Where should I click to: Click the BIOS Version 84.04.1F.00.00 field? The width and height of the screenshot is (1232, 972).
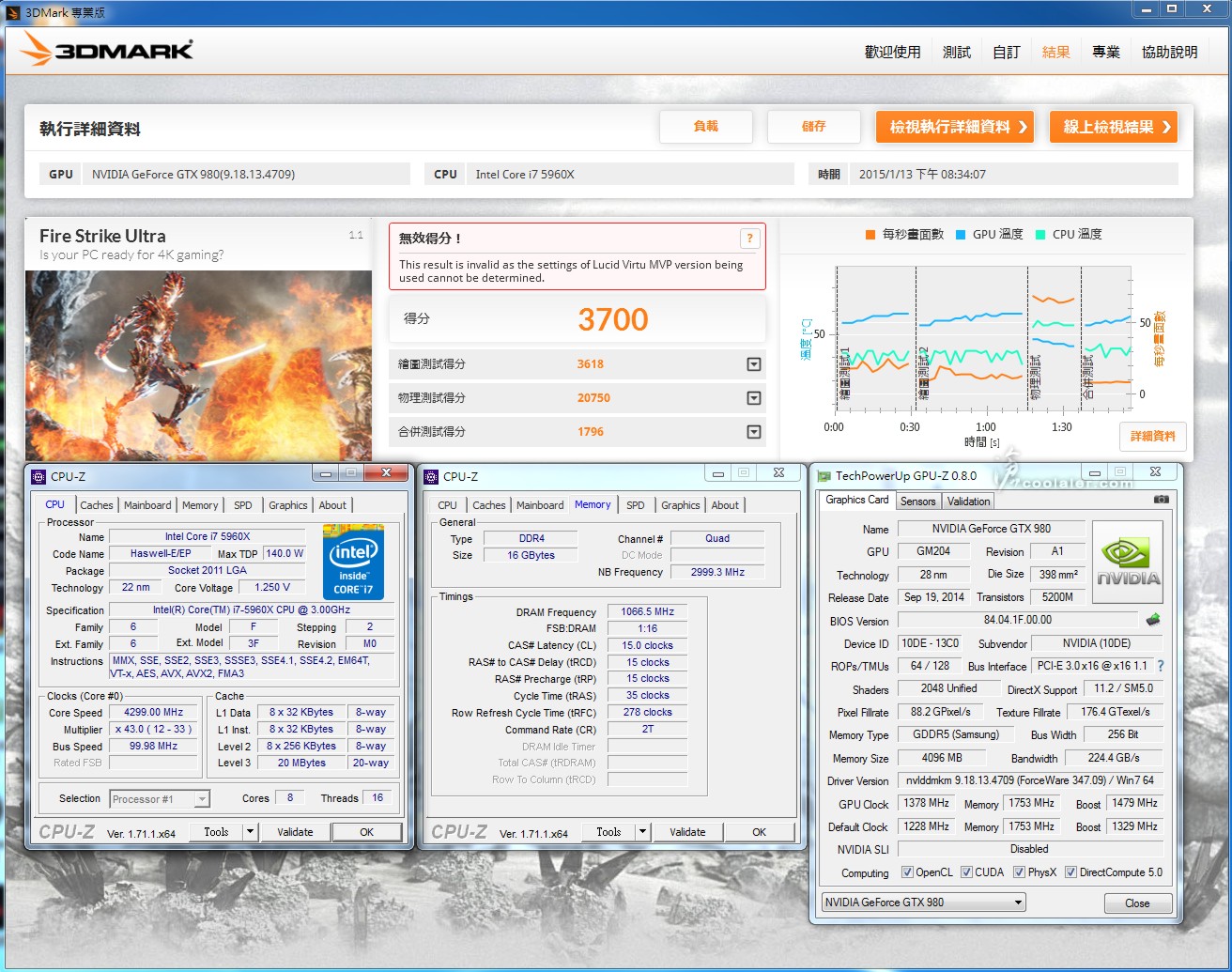pos(1018,621)
